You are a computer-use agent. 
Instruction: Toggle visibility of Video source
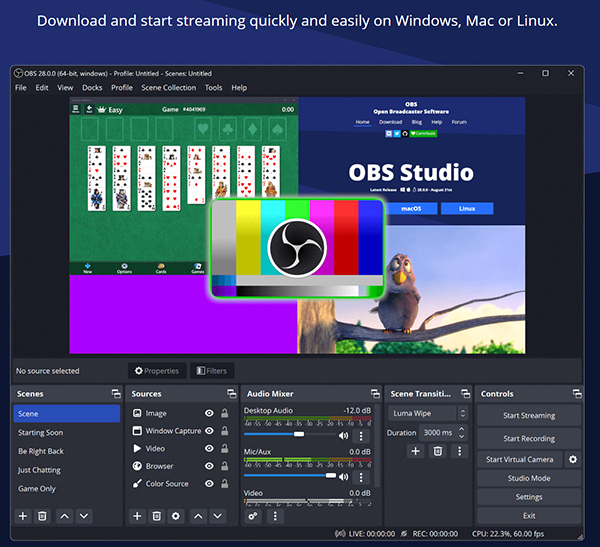tap(209, 448)
